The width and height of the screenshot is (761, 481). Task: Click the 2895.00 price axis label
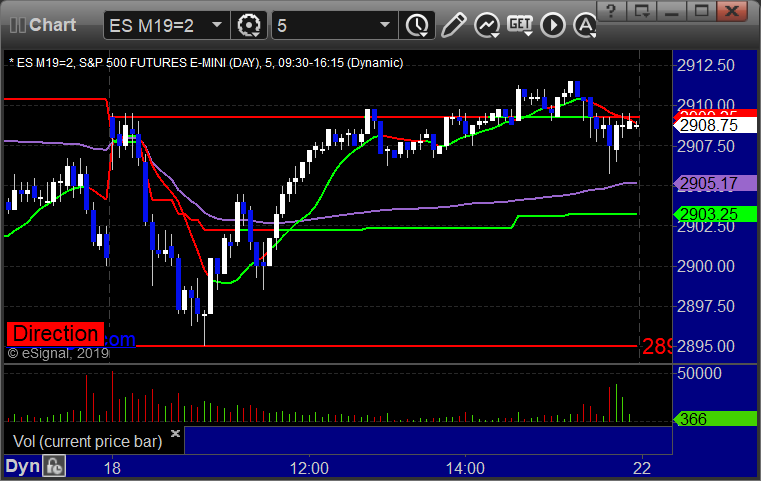[x=706, y=346]
